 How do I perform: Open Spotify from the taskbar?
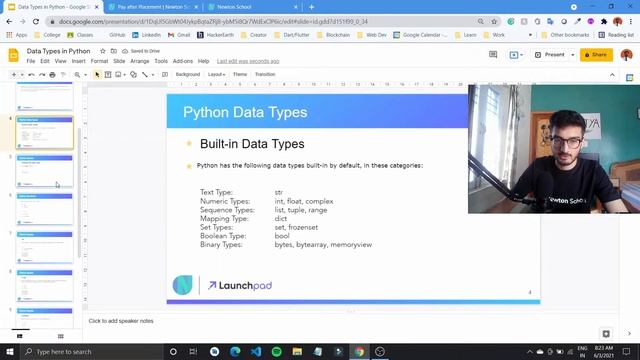click(277, 351)
